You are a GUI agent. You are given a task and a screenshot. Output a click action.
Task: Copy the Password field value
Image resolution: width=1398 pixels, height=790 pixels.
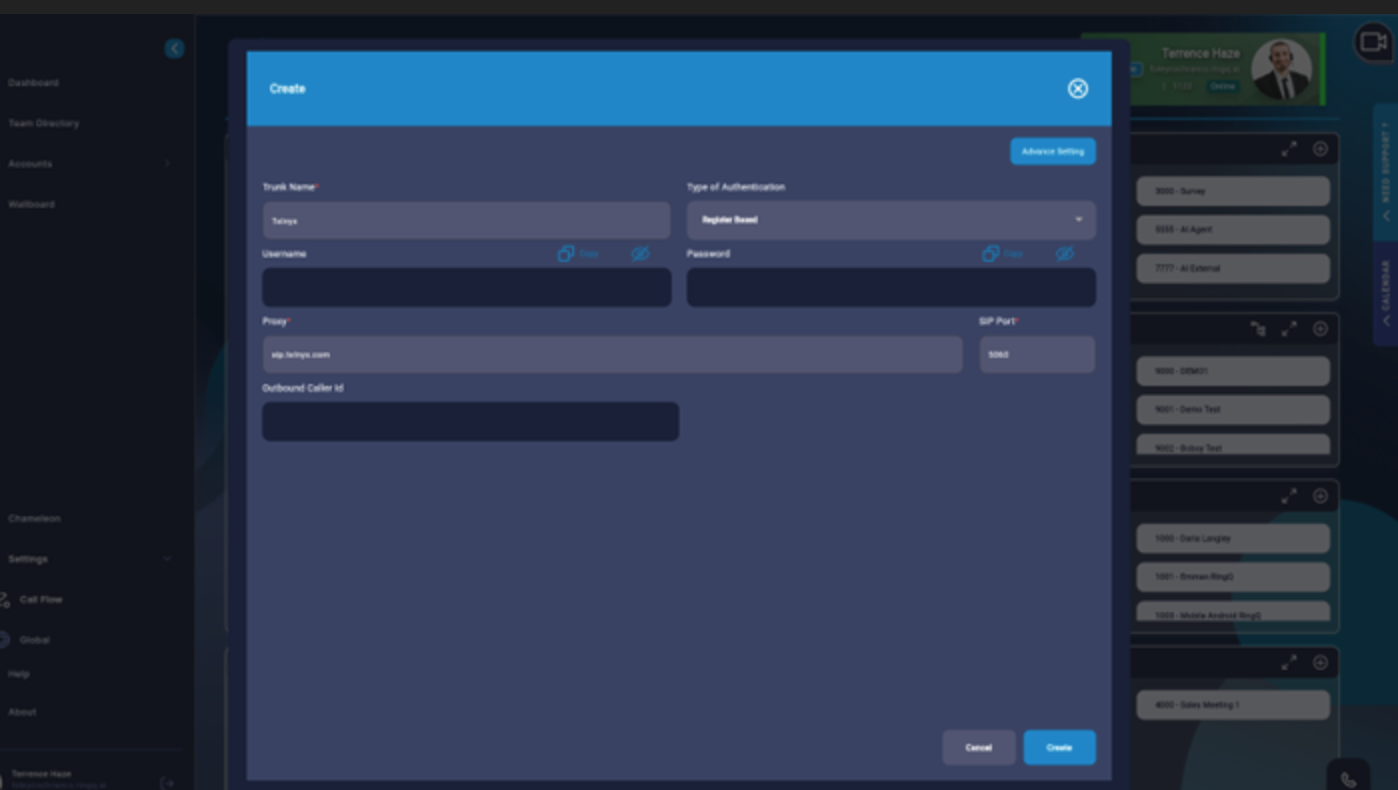coord(1001,254)
